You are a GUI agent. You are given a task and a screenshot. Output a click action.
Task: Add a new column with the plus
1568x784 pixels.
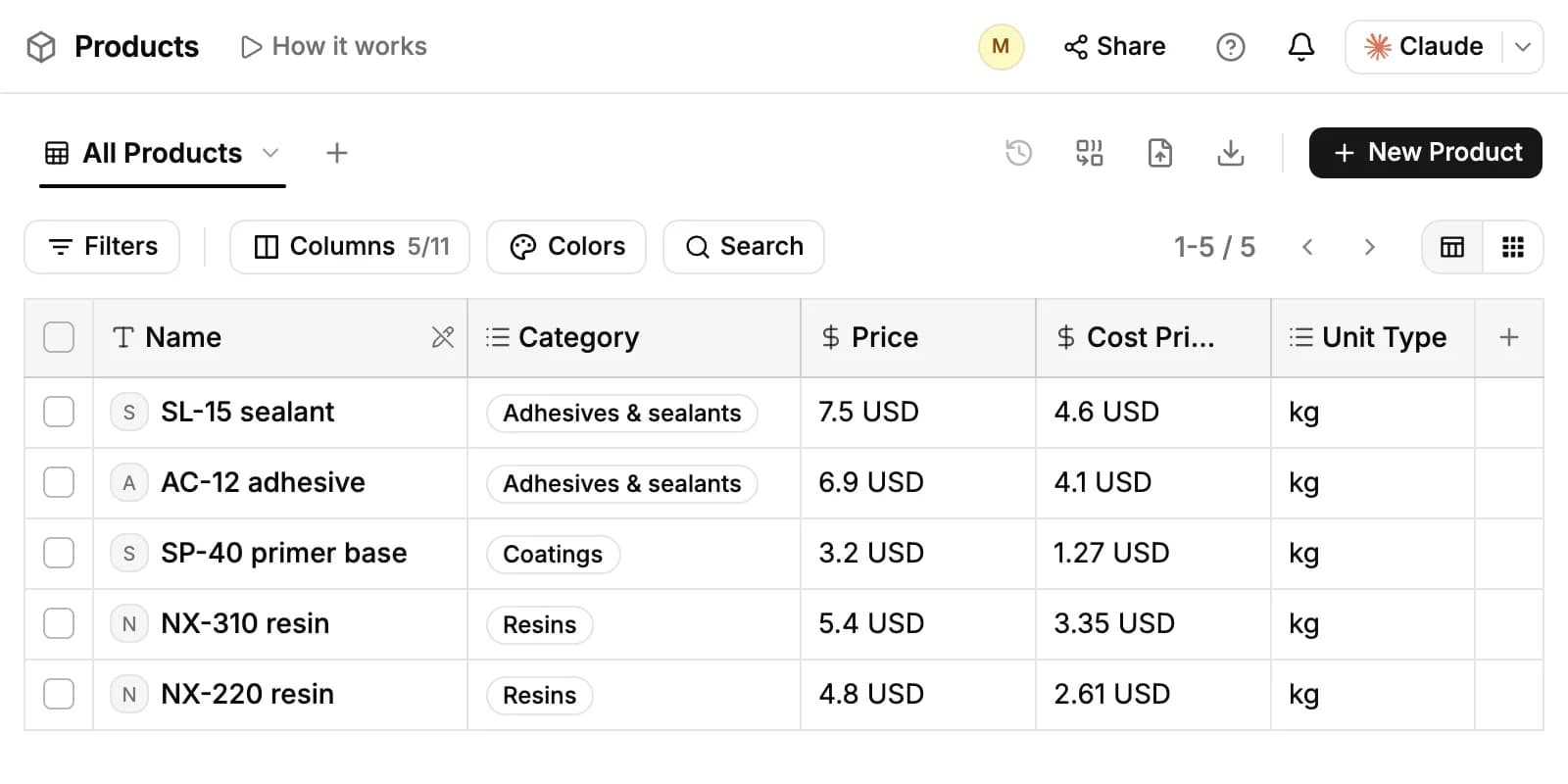(x=1509, y=337)
